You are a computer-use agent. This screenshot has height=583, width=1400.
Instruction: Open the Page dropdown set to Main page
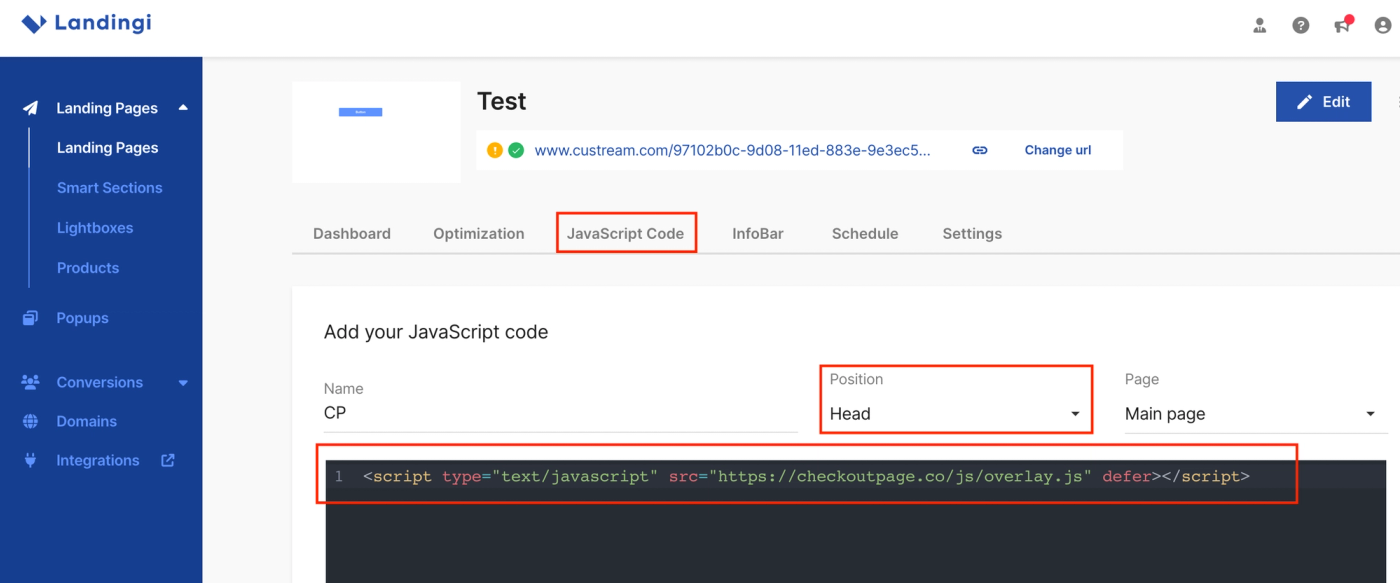coord(1250,414)
